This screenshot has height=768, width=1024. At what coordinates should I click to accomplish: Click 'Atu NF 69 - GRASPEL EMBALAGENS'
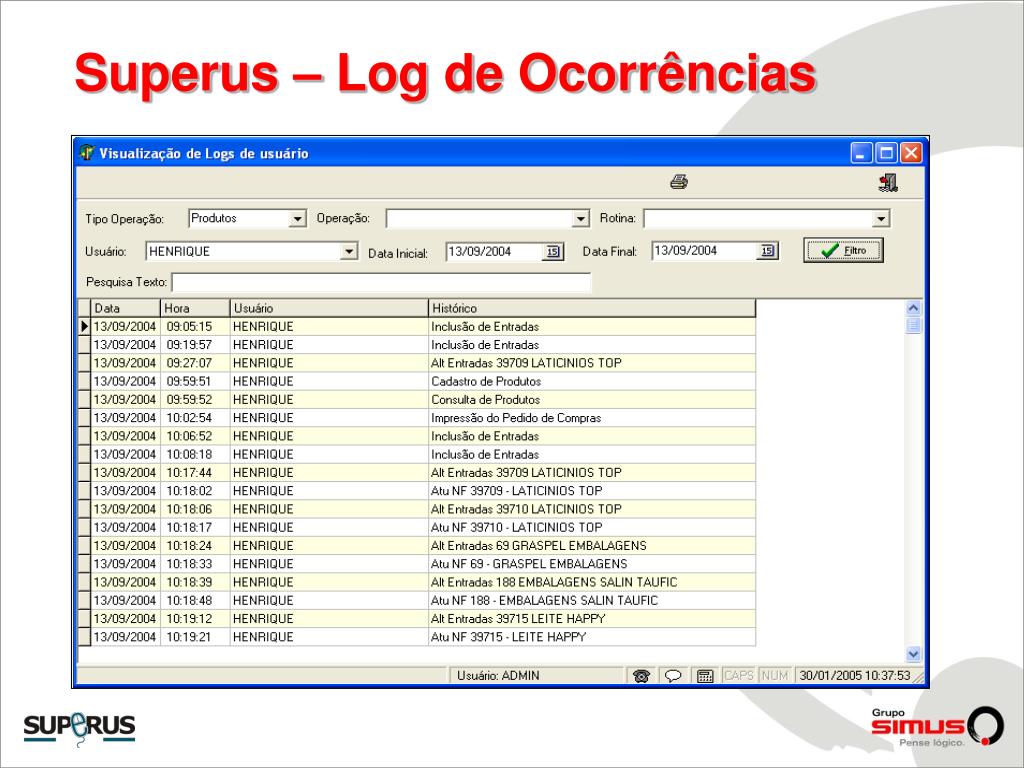pos(529,564)
